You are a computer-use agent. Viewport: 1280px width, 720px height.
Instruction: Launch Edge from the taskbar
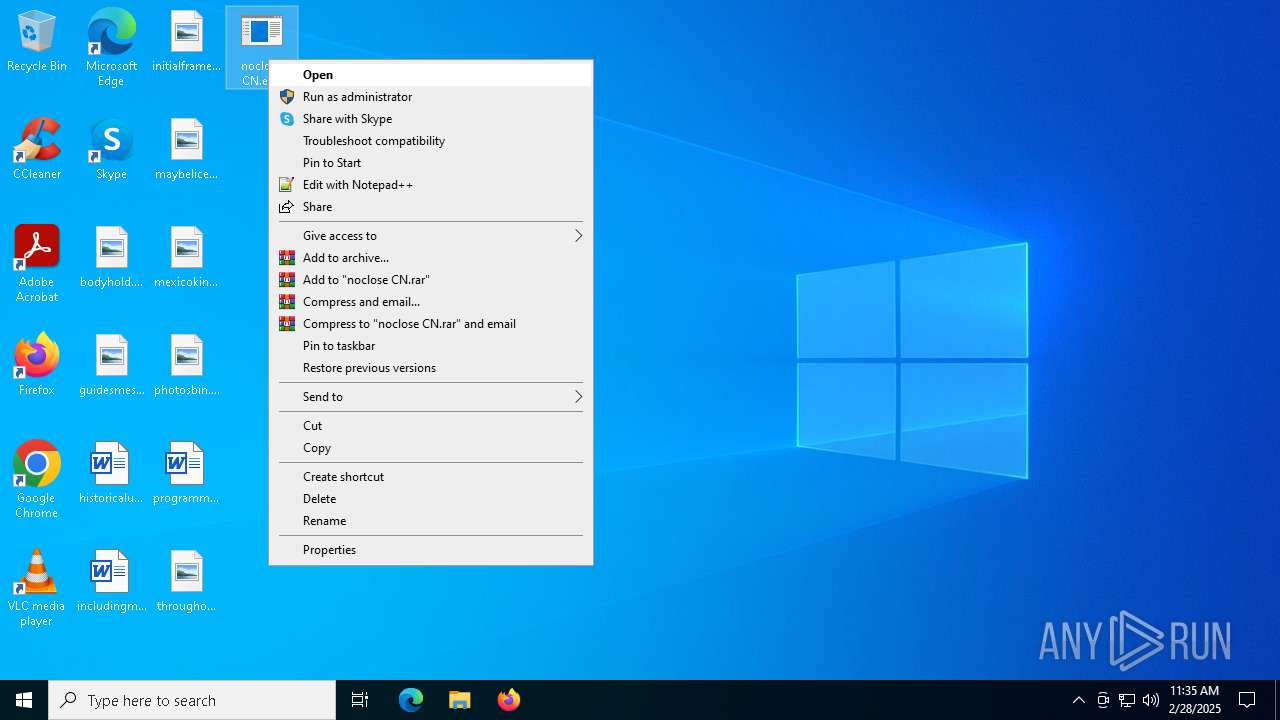pyautogui.click(x=411, y=700)
